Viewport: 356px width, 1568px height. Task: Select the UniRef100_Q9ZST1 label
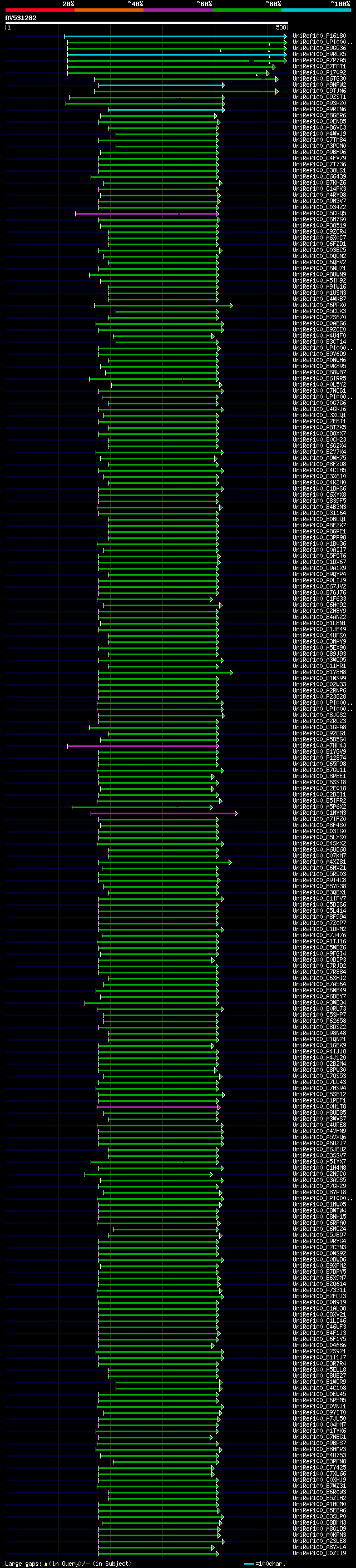319,97
